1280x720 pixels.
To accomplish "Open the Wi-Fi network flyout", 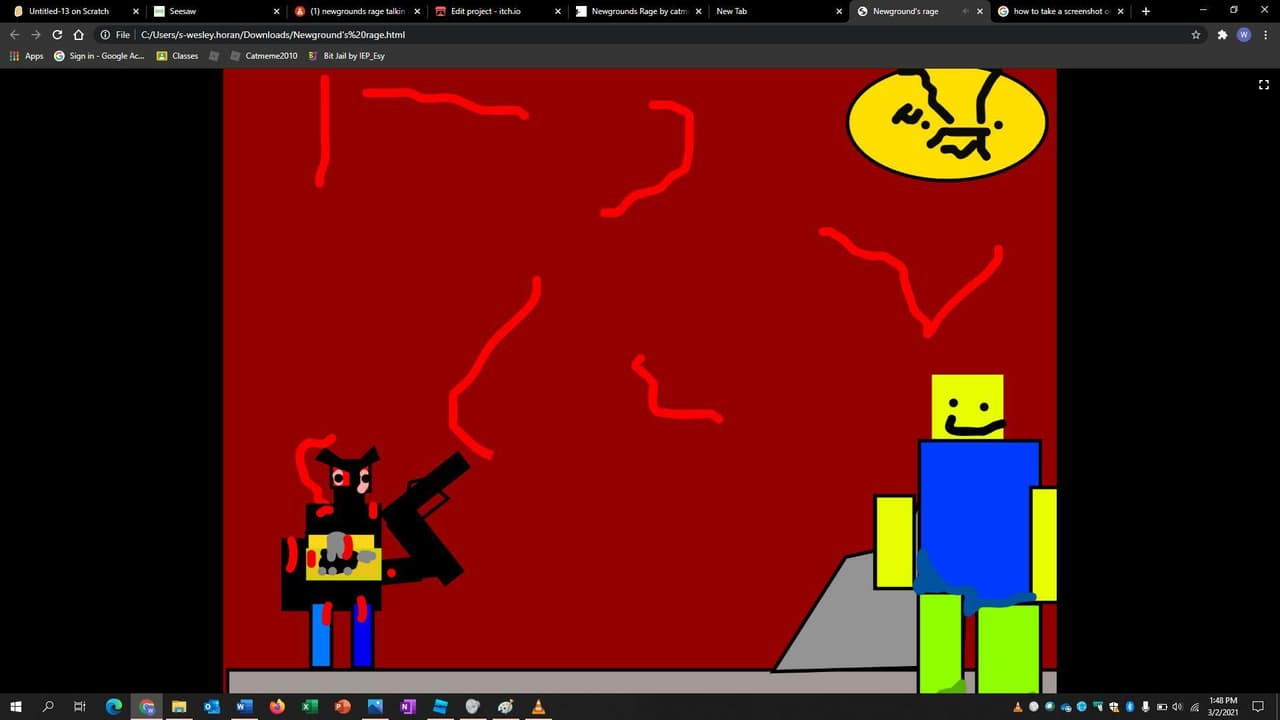I will click(x=1194, y=707).
